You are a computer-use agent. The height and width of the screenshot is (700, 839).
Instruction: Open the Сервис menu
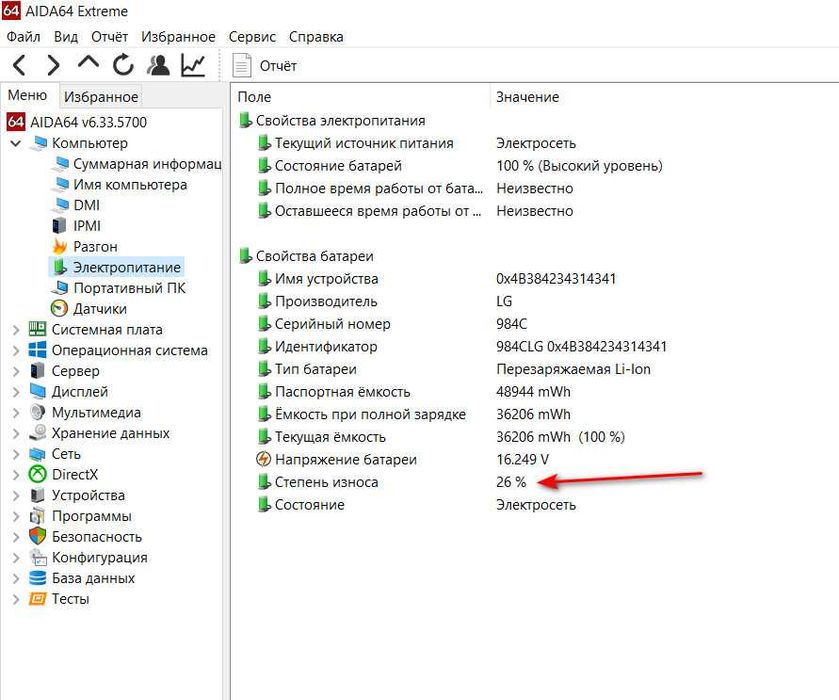pyautogui.click(x=252, y=36)
